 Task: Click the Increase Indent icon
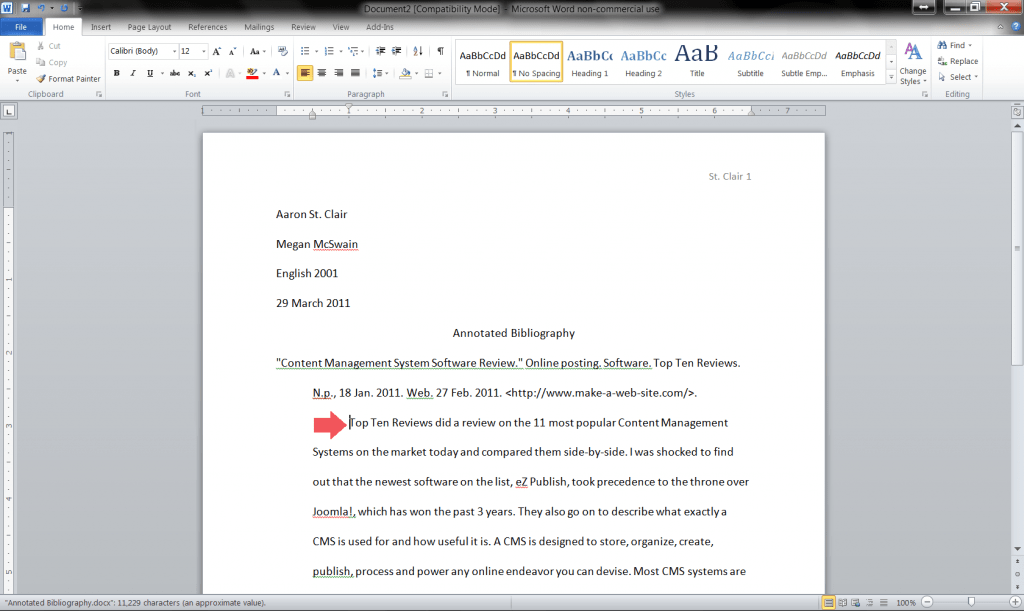tap(396, 51)
